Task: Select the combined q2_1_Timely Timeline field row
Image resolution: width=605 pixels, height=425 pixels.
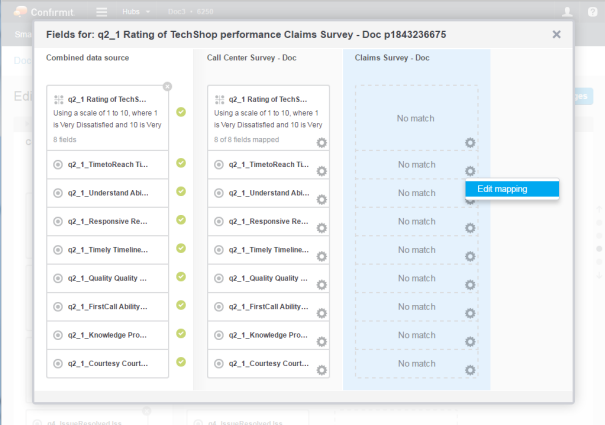Action: (108, 250)
